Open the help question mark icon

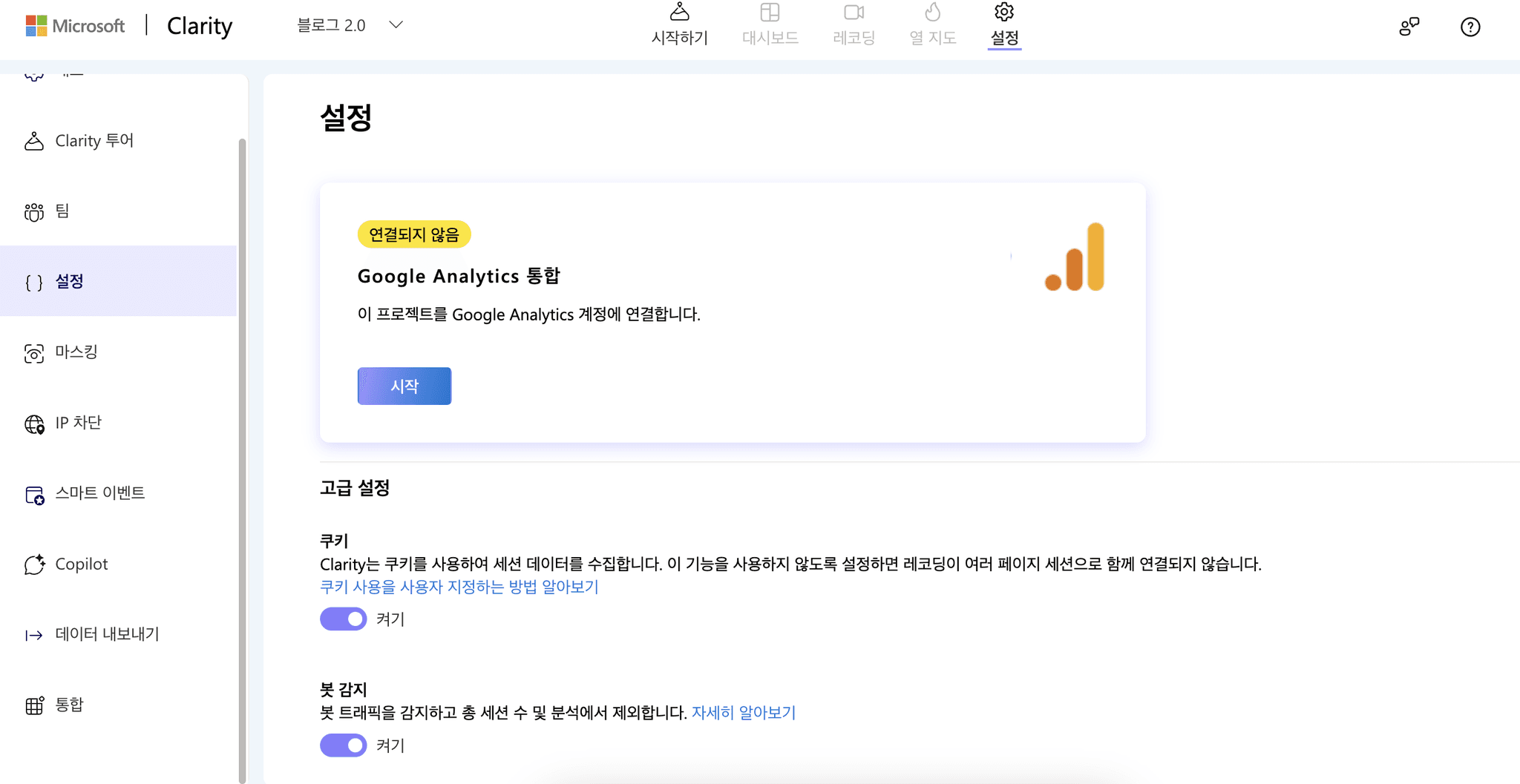[x=1470, y=27]
